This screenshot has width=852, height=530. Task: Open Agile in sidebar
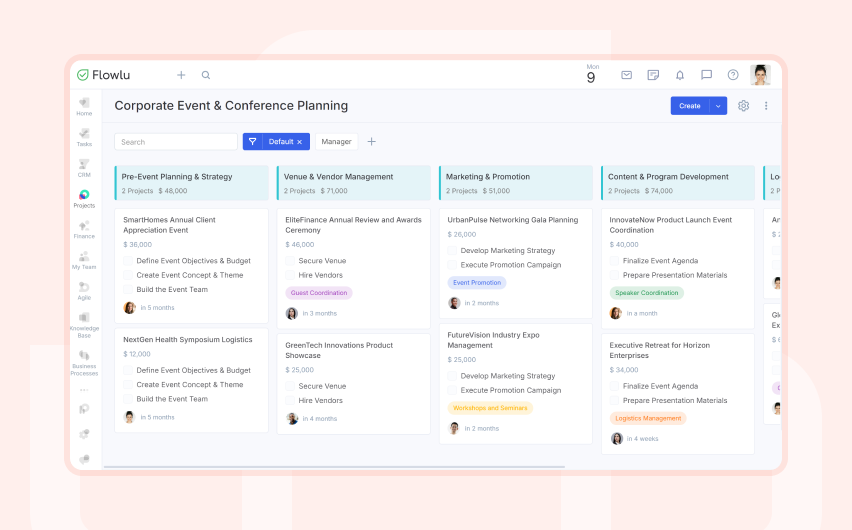[84, 291]
